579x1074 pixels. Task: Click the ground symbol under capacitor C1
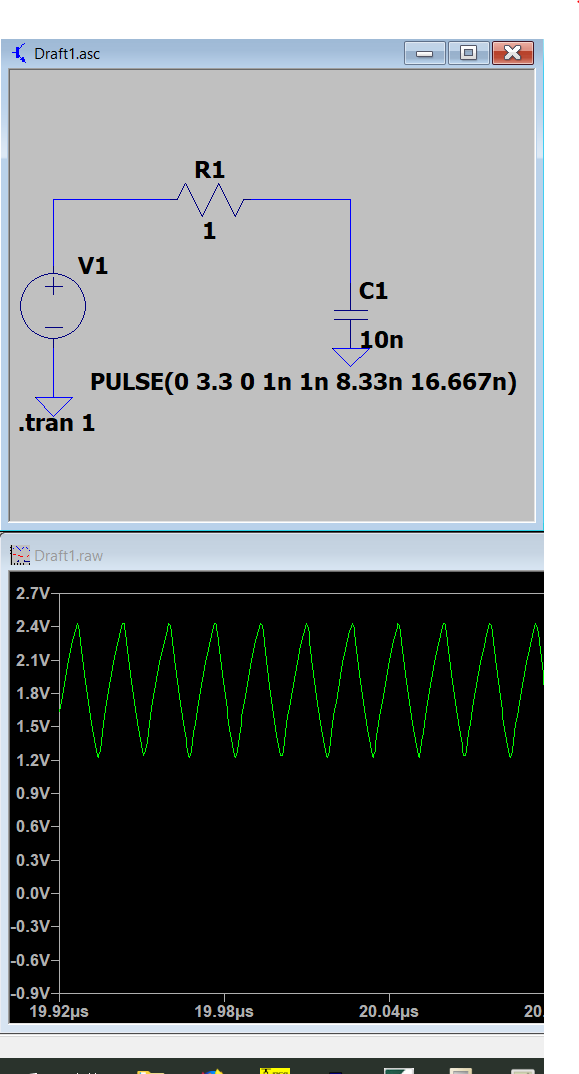click(x=351, y=357)
